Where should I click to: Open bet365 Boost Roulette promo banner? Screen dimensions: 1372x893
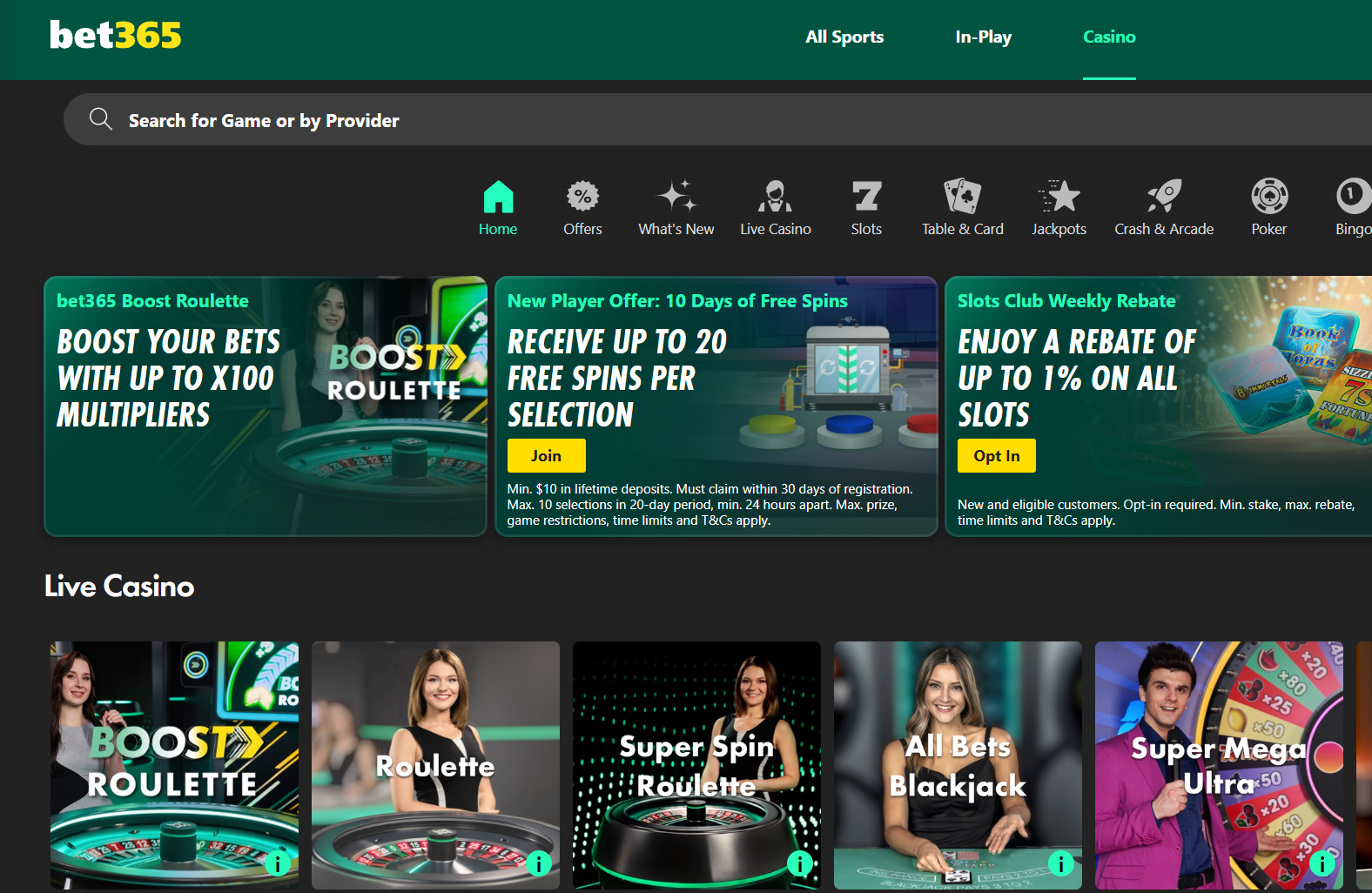[x=266, y=406]
